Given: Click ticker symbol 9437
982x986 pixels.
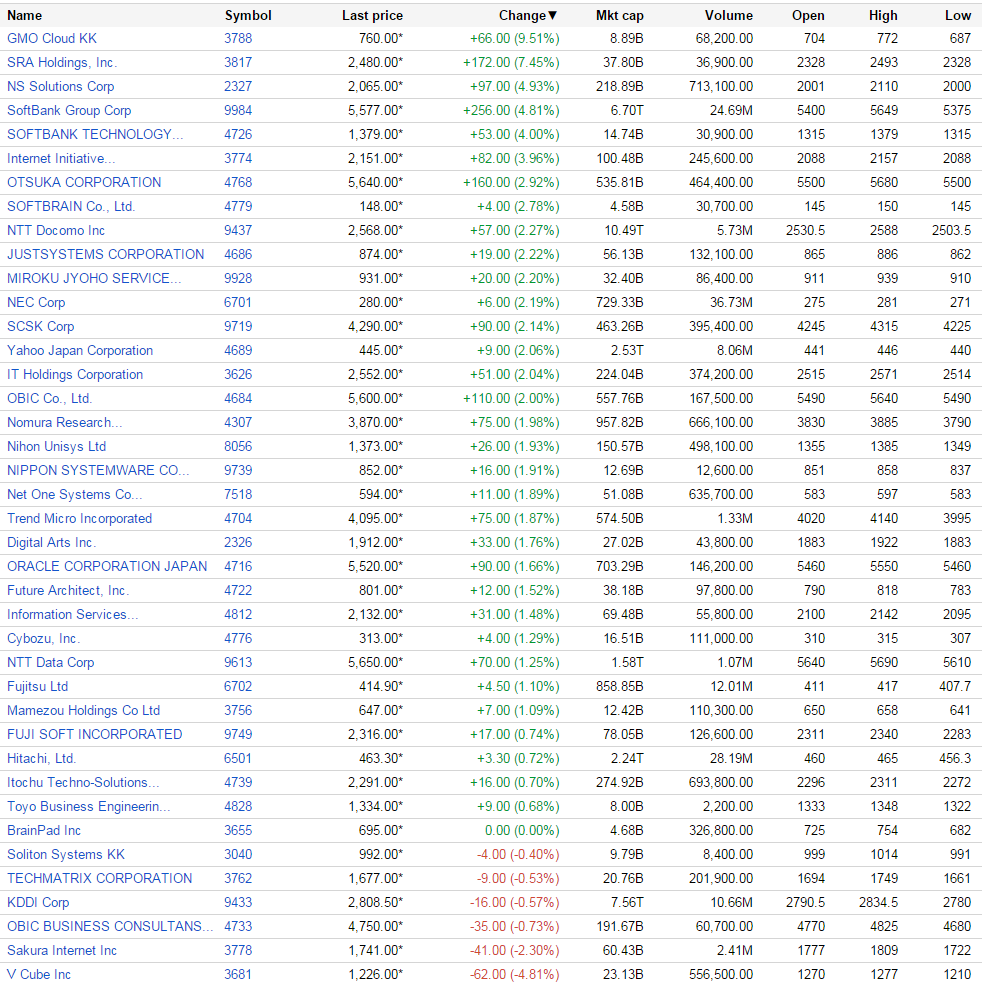Looking at the screenshot, I should coord(238,230).
